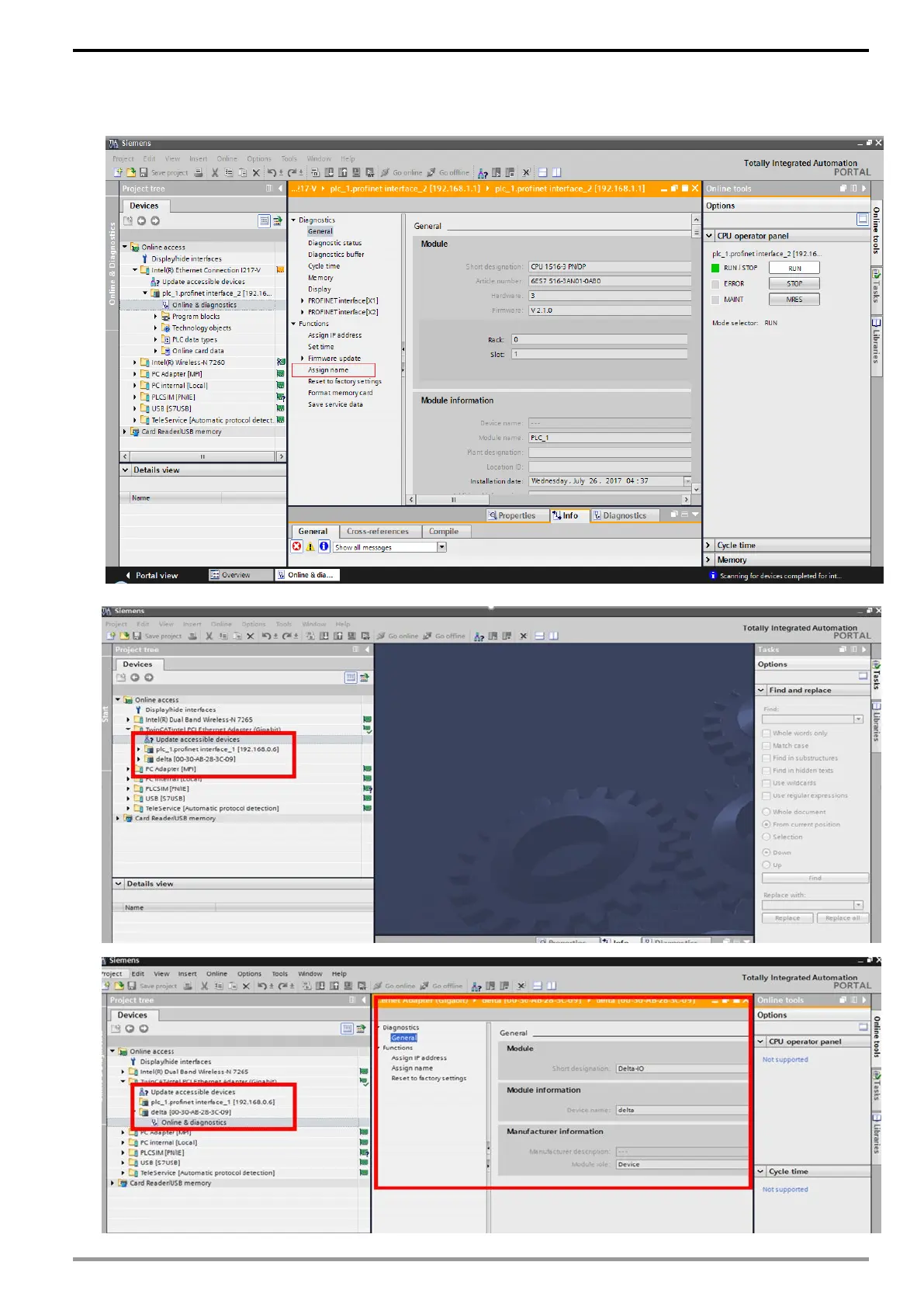Check Find in hidden texts checkbox
Image resolution: width=924 pixels, height=1307 pixels.
point(766,771)
